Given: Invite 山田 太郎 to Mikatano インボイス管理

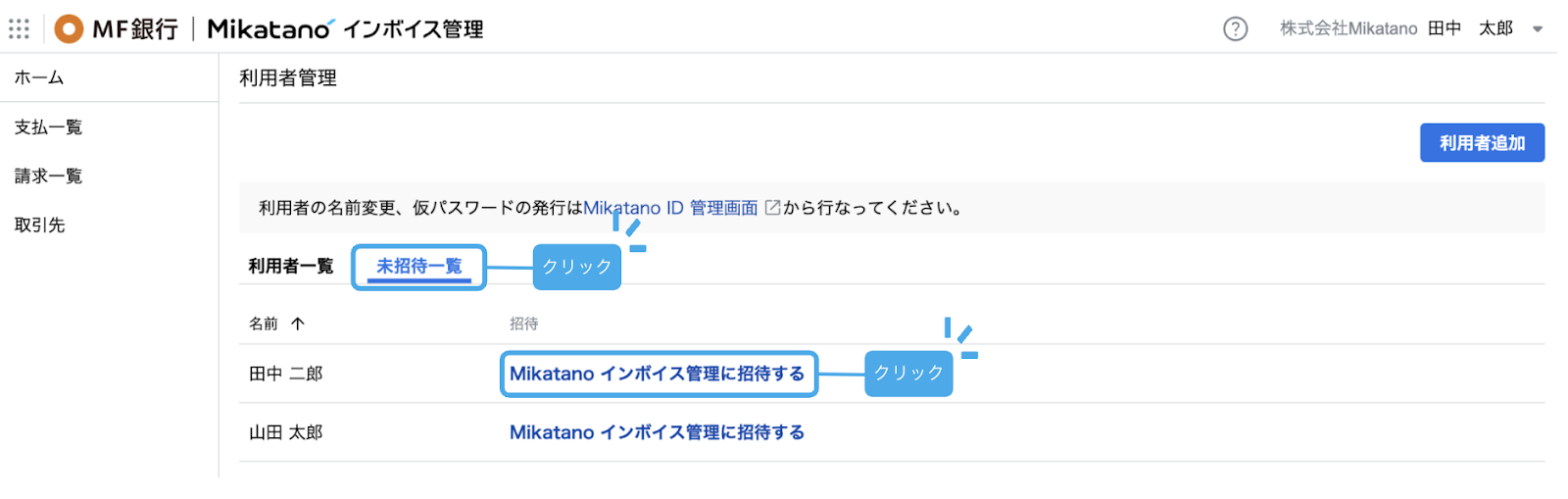Looking at the screenshot, I should [657, 432].
